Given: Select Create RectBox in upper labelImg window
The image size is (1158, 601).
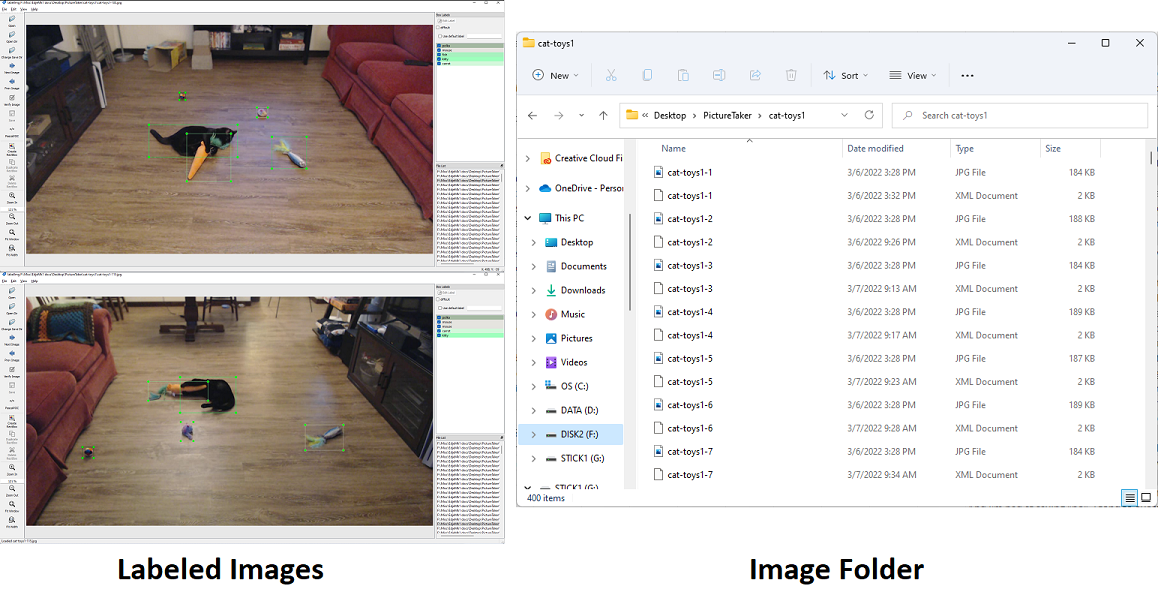Looking at the screenshot, I should click(12, 148).
